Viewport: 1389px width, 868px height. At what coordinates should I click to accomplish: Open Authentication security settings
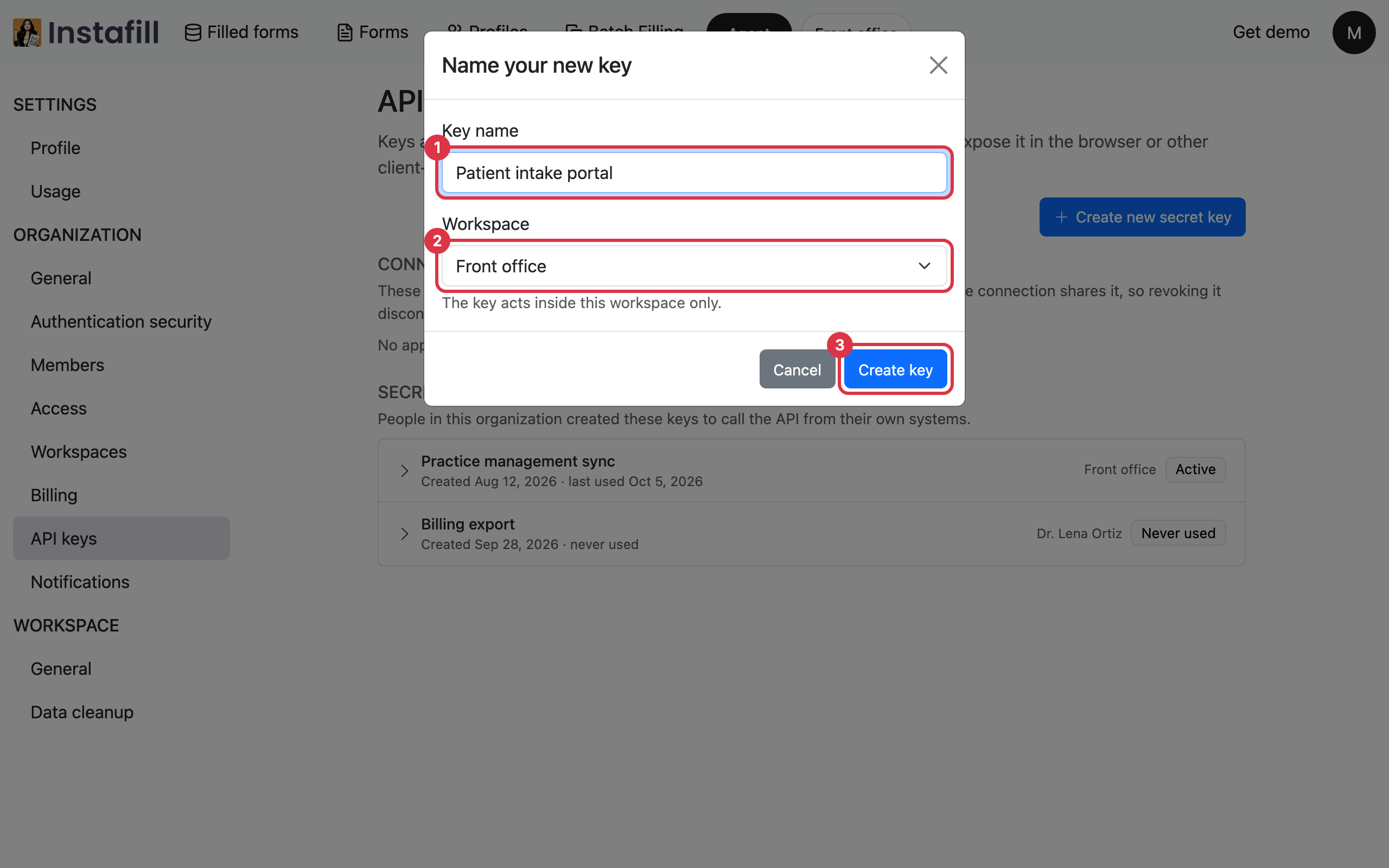pyautogui.click(x=121, y=322)
